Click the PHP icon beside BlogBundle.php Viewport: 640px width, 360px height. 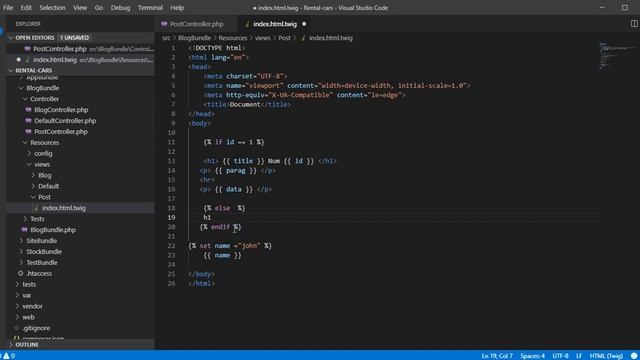tap(24, 230)
